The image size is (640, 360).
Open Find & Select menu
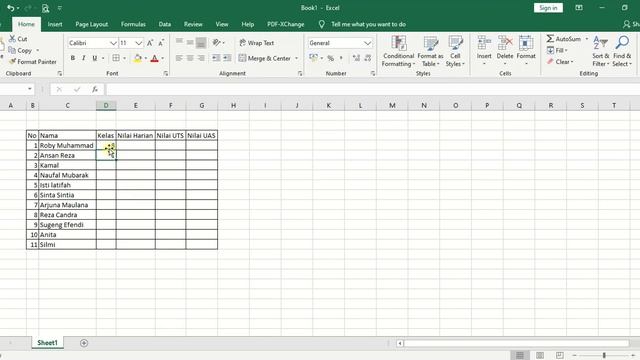(622, 51)
